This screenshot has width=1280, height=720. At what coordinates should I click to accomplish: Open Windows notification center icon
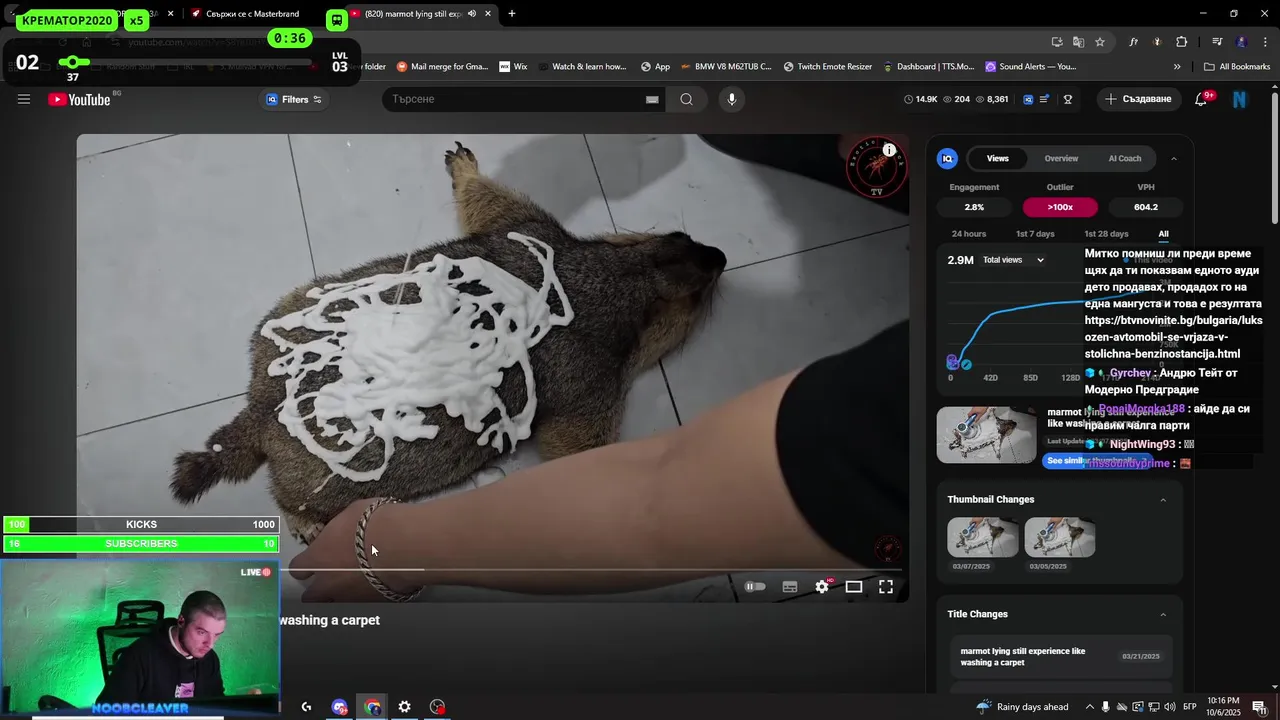pos(1259,707)
